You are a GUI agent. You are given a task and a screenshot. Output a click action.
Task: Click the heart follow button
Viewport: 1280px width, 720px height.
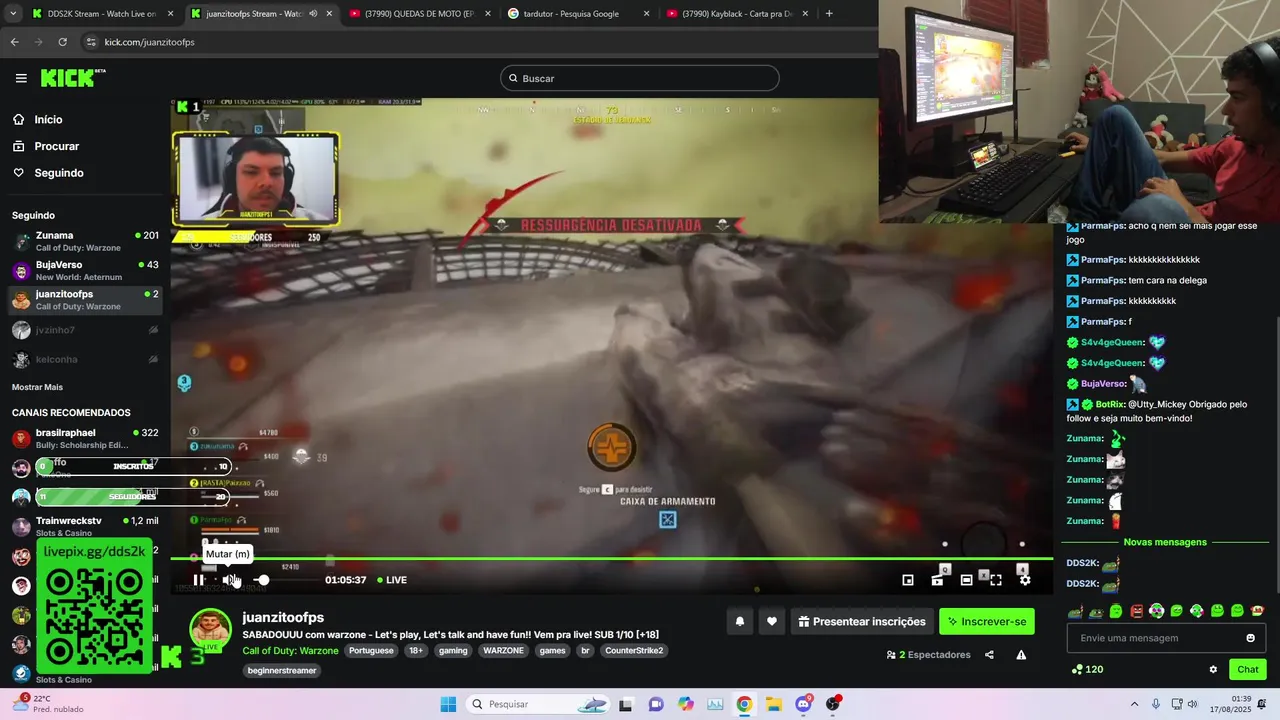771,622
